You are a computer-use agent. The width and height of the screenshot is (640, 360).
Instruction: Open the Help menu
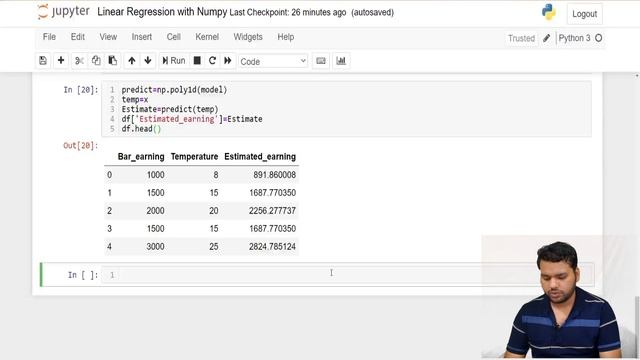click(286, 37)
